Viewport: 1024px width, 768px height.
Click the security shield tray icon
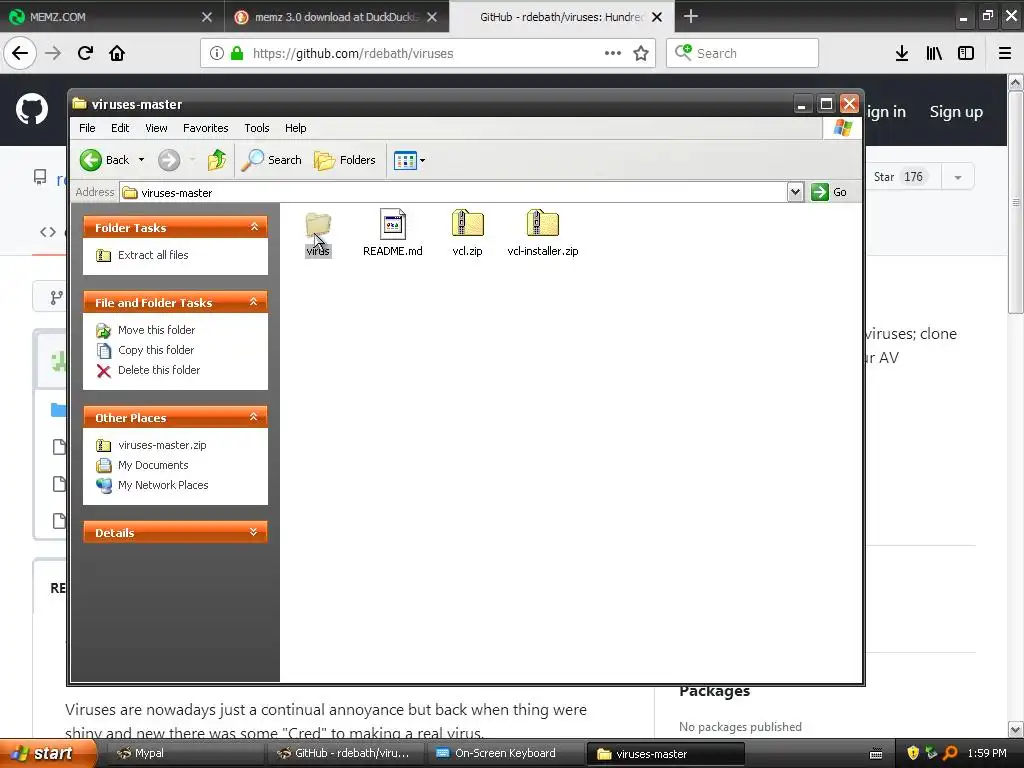pos(913,753)
